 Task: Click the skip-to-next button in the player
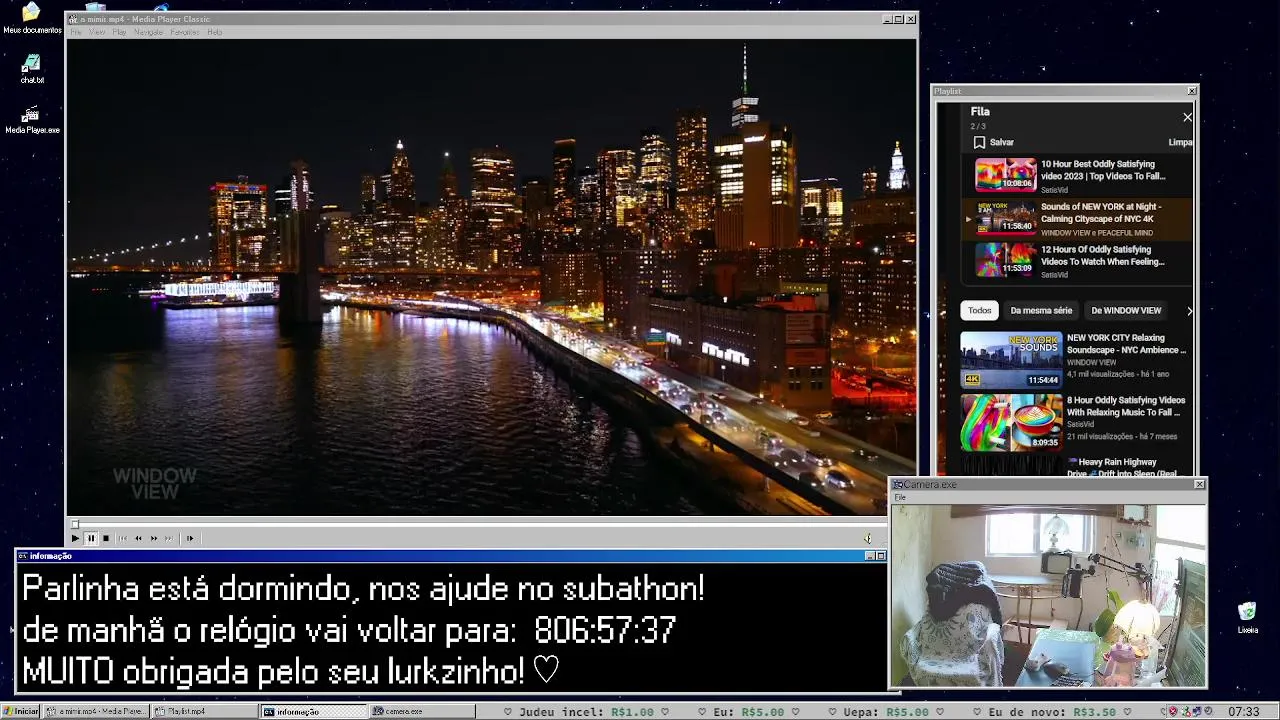point(168,538)
